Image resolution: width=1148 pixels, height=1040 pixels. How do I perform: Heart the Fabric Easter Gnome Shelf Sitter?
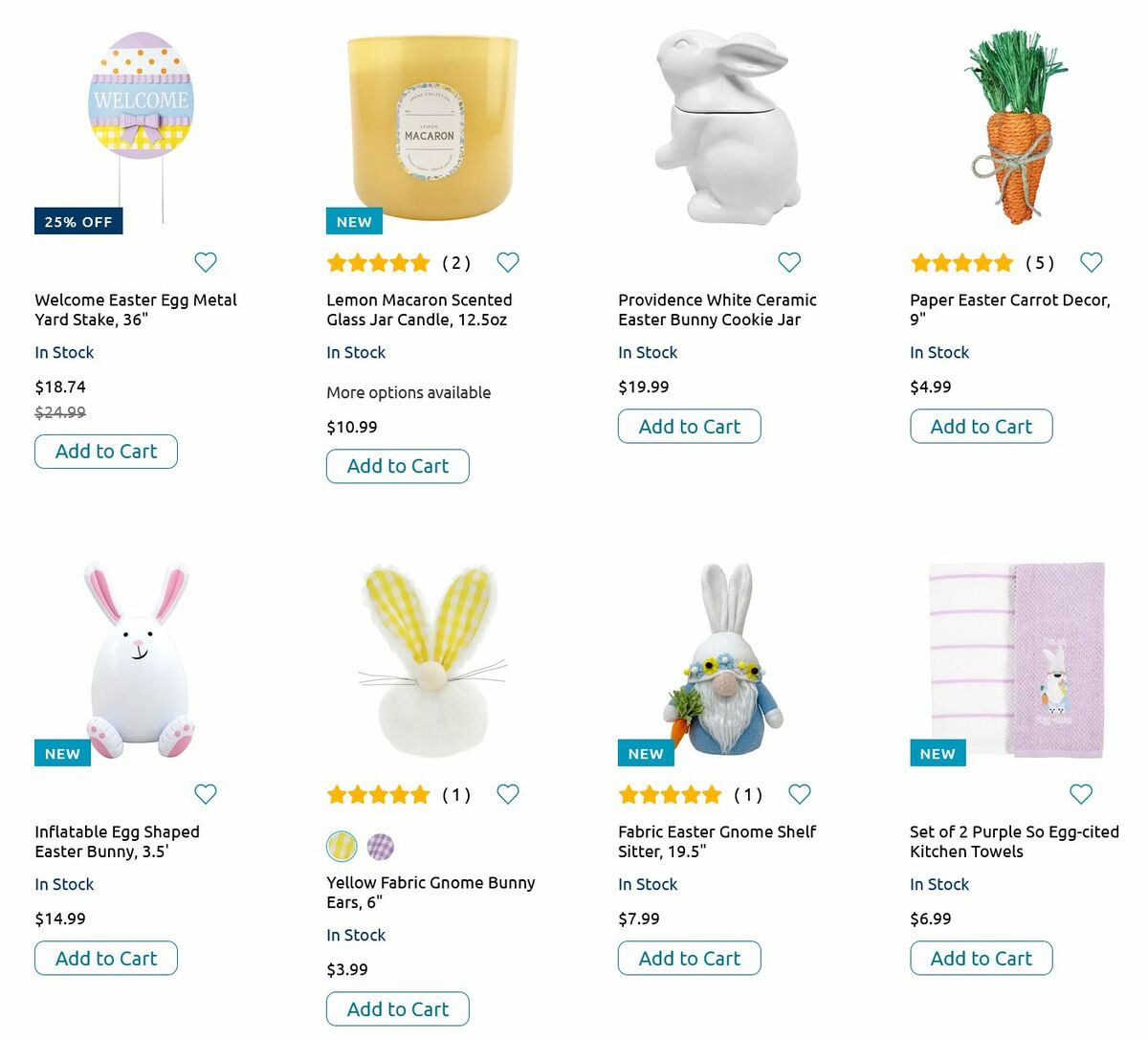click(800, 794)
